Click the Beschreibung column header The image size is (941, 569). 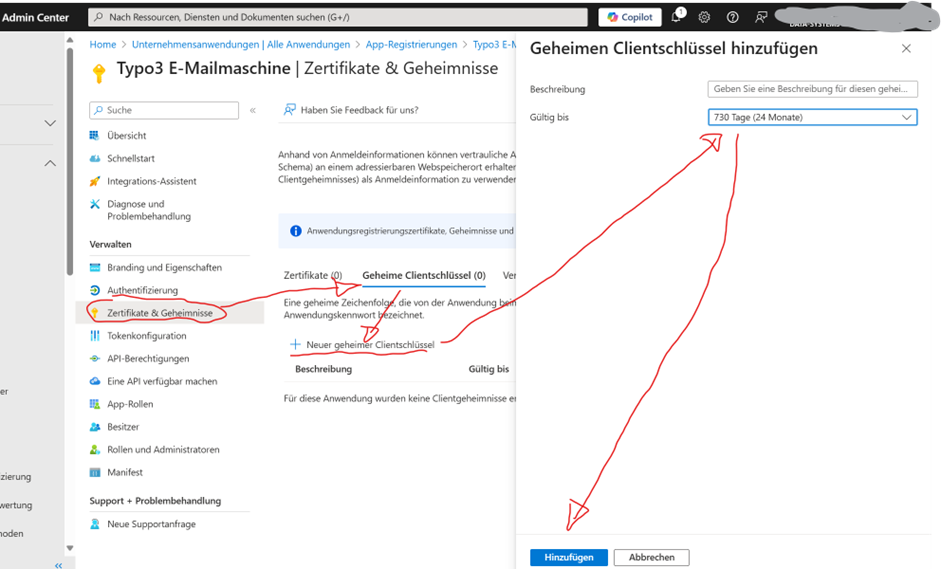(x=323, y=369)
